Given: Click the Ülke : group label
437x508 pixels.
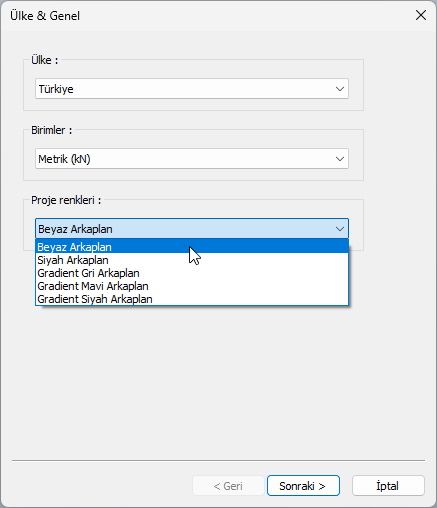Looking at the screenshot, I should pos(45,60).
